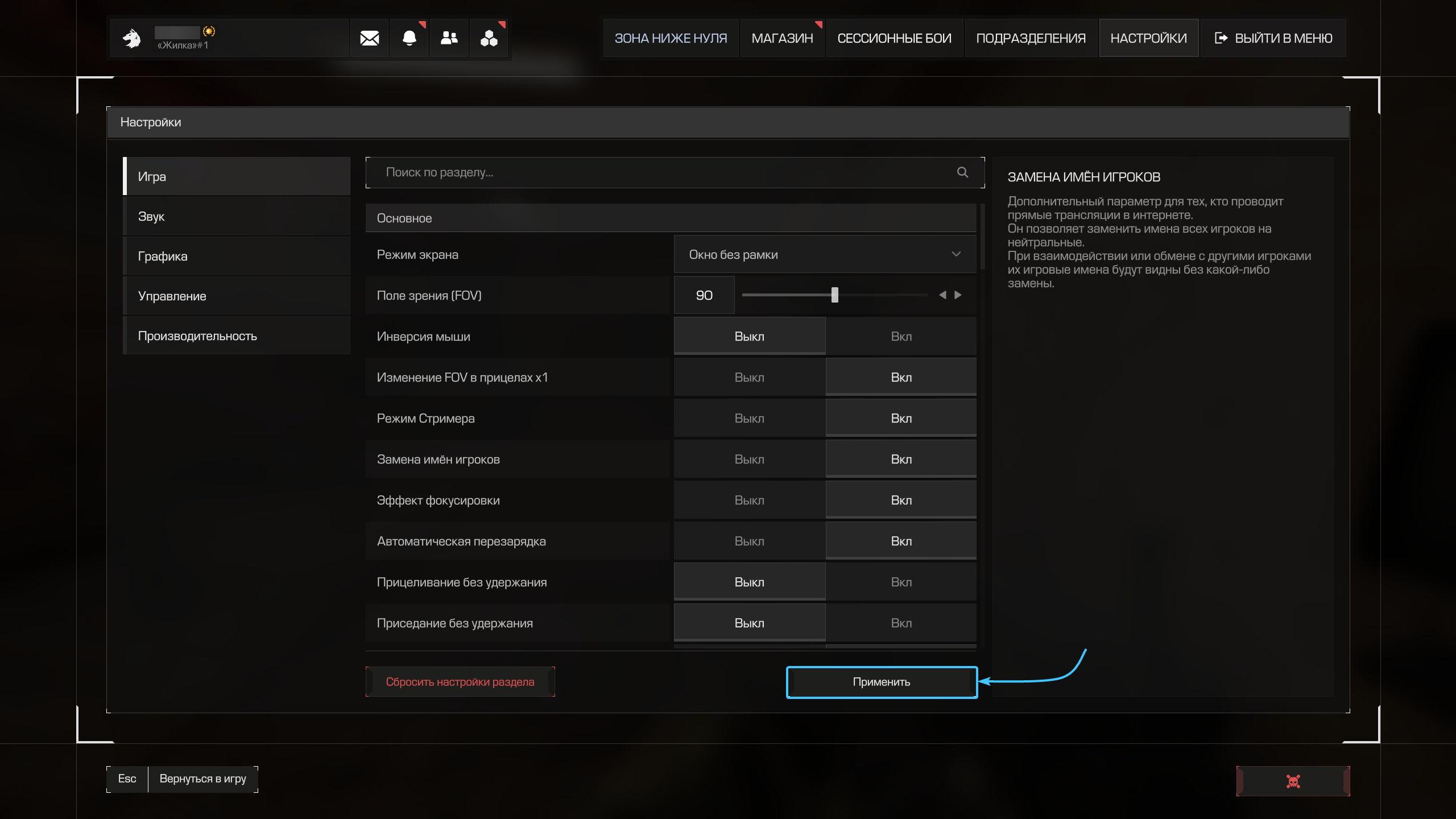Viewport: 1456px width, 819px height.
Task: Click the FOV decrease left arrow
Action: (942, 295)
